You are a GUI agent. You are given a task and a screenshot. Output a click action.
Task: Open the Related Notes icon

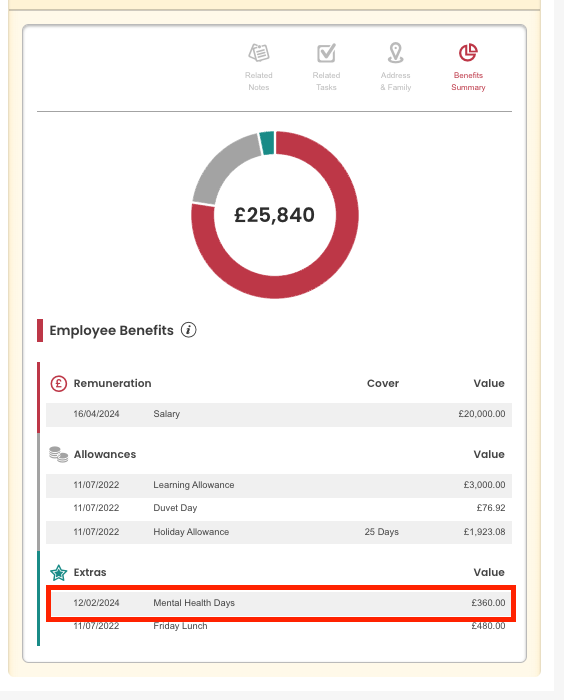pos(259,53)
